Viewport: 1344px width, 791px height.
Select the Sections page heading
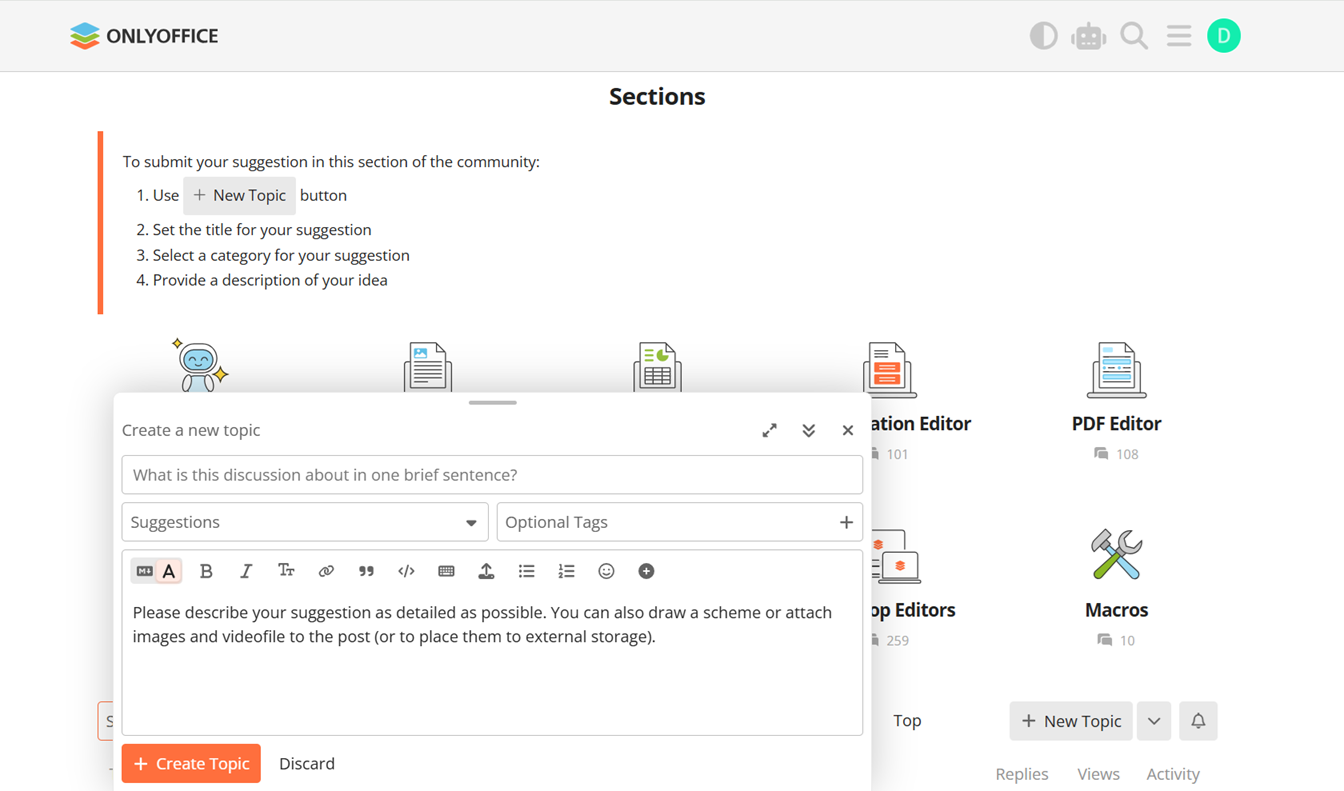point(657,96)
